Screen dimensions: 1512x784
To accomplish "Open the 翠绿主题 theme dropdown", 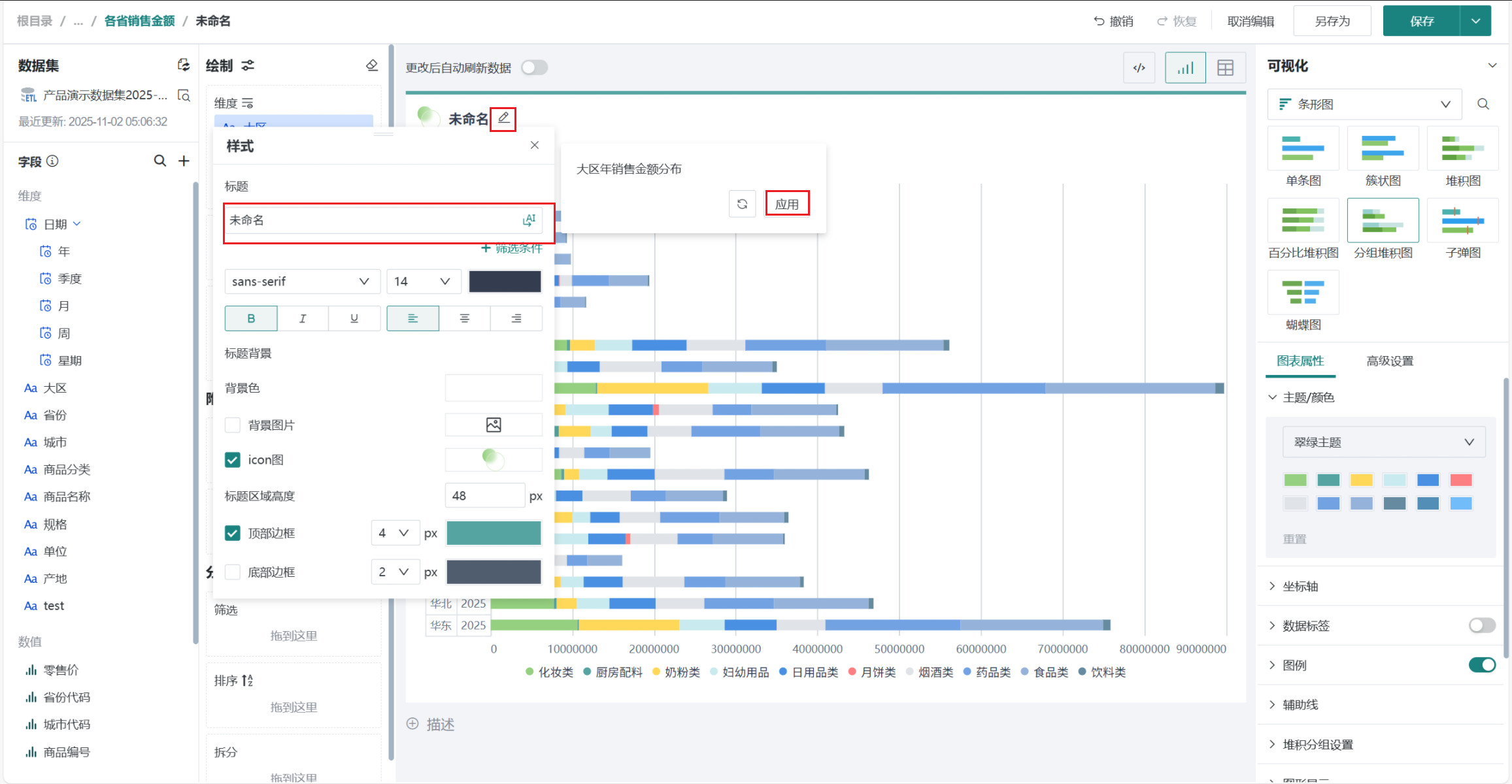I will click(x=1383, y=442).
